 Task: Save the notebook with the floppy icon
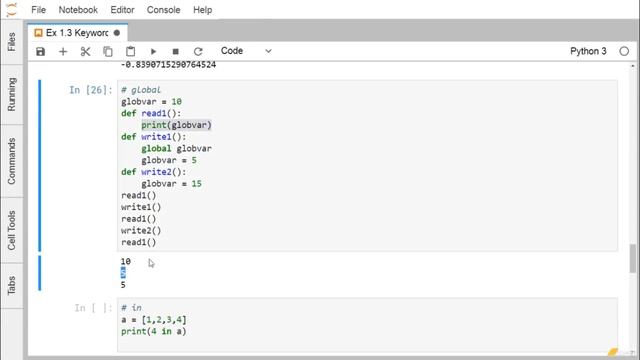40,51
